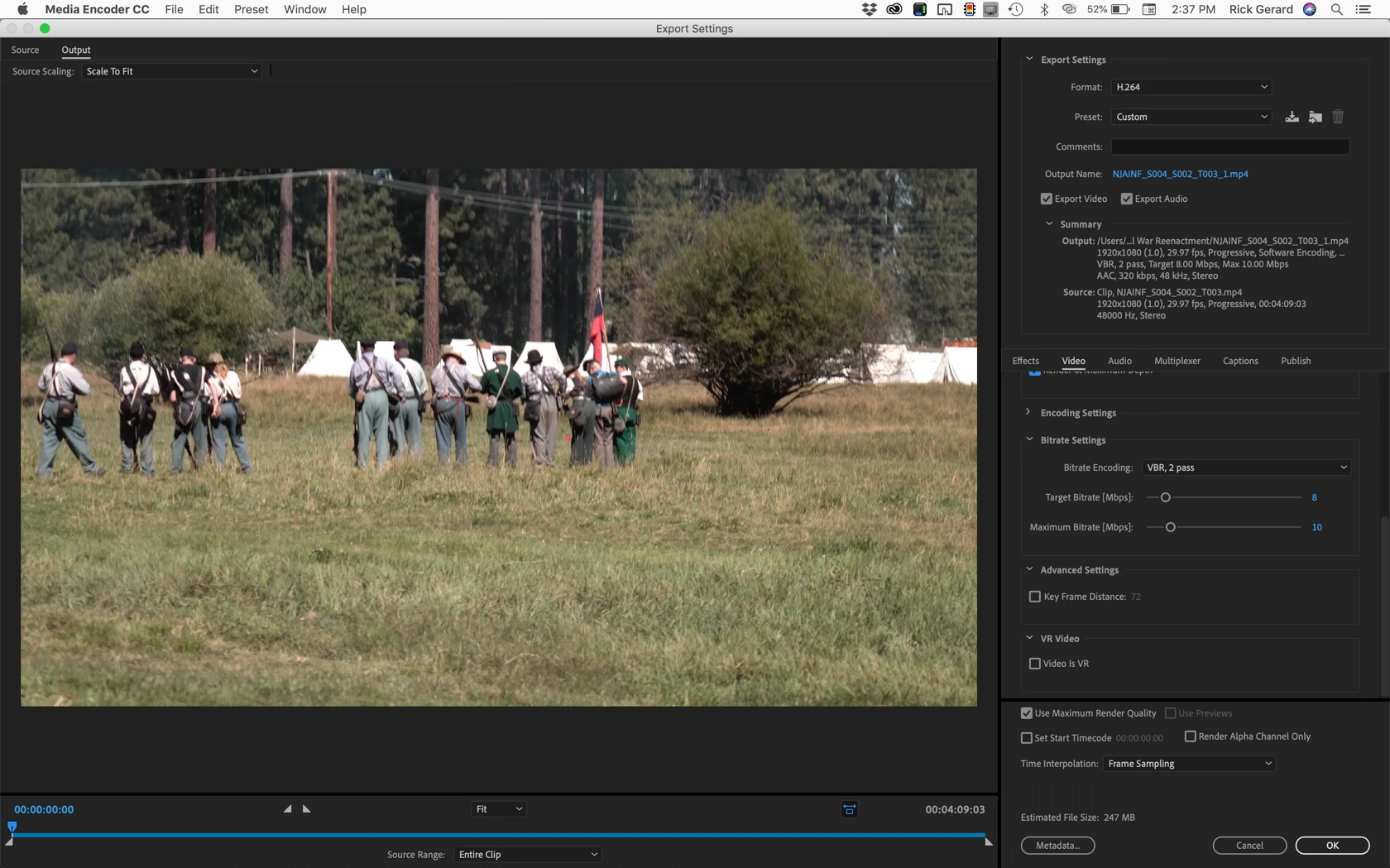
Task: Click the Maximum Bitrate value 10
Action: (x=1316, y=527)
